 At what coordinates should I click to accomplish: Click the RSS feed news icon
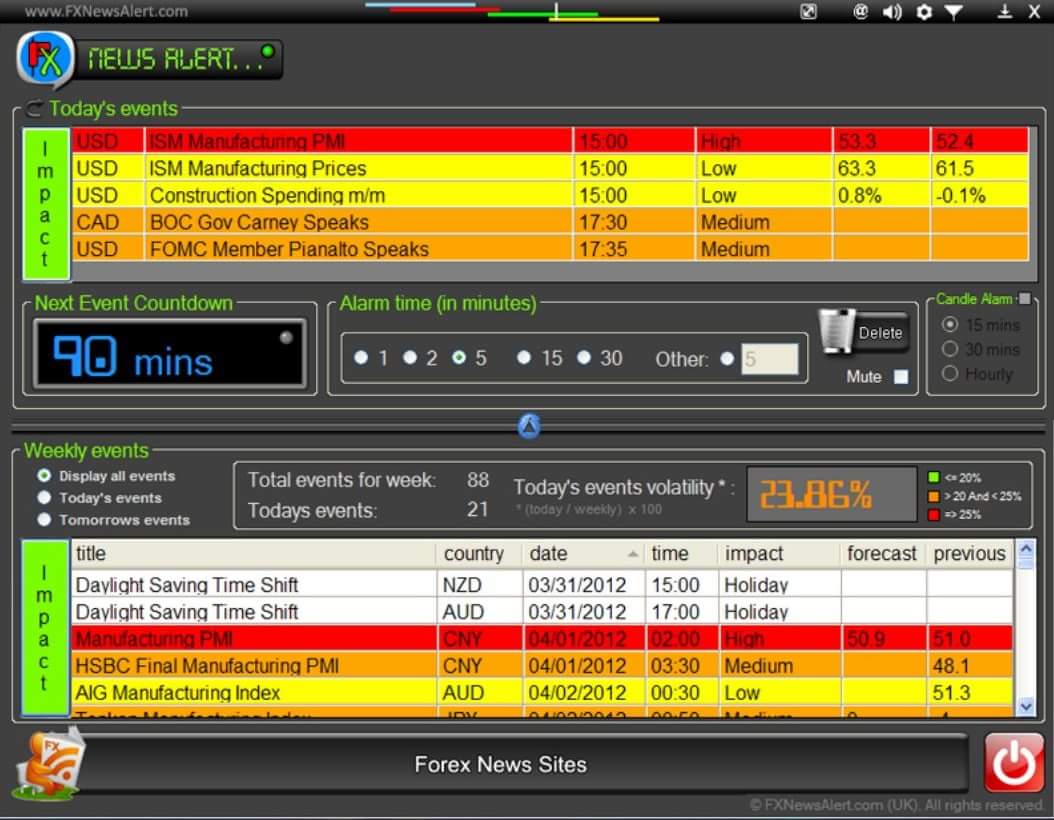(50, 764)
